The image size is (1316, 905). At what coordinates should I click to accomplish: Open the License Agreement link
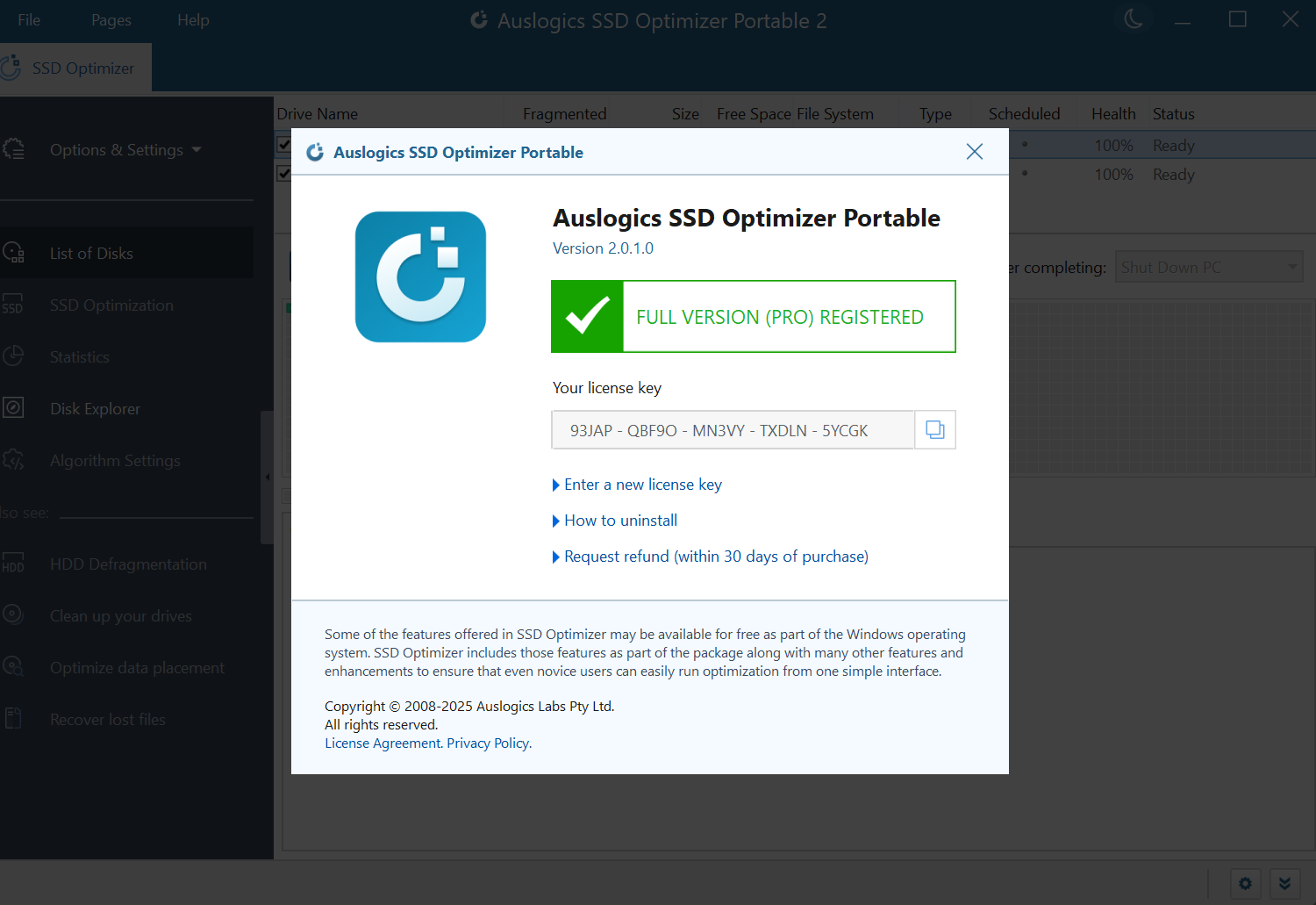(x=383, y=743)
